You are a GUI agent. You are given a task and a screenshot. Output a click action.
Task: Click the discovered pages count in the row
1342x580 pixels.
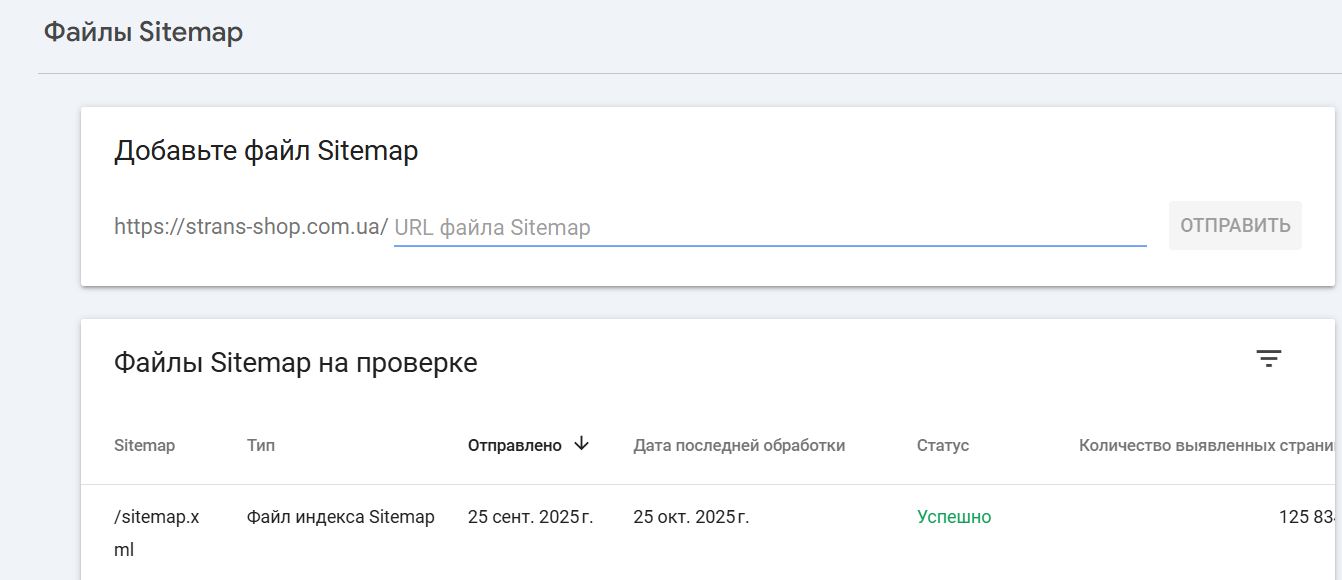[1307, 517]
